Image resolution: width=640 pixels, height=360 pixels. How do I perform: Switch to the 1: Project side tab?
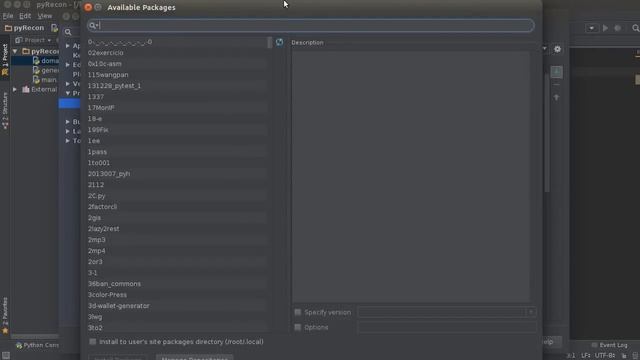tap(5, 60)
